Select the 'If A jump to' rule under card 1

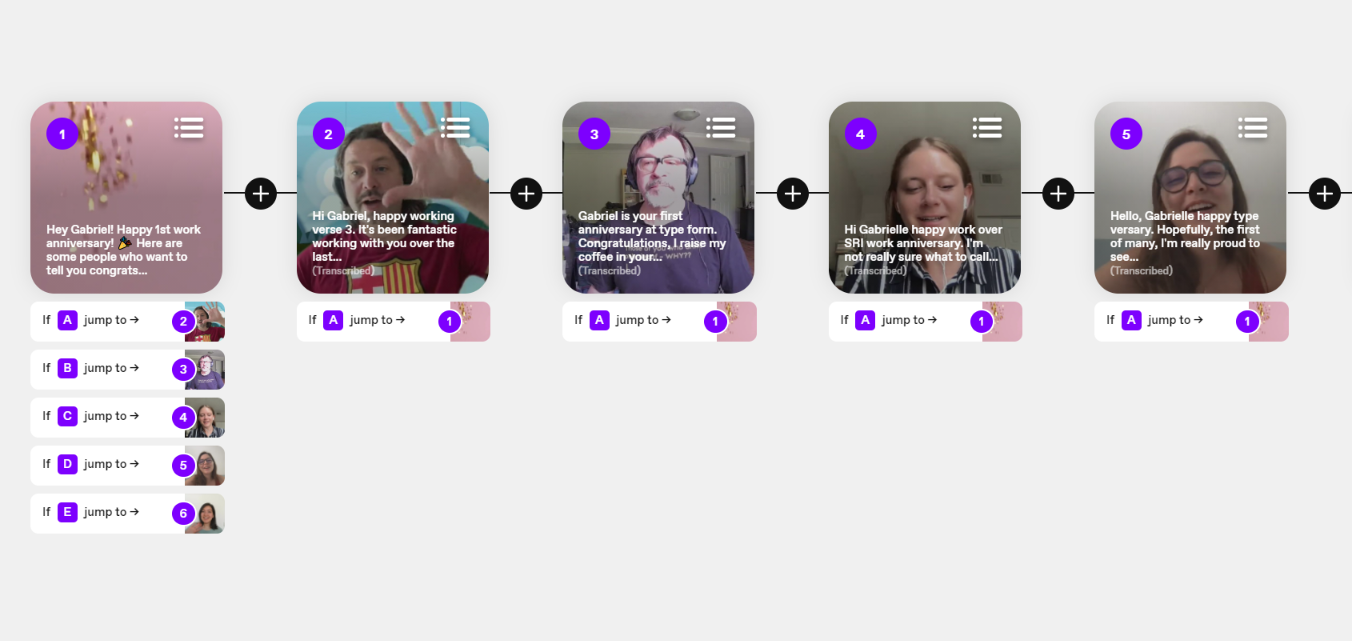coord(127,321)
